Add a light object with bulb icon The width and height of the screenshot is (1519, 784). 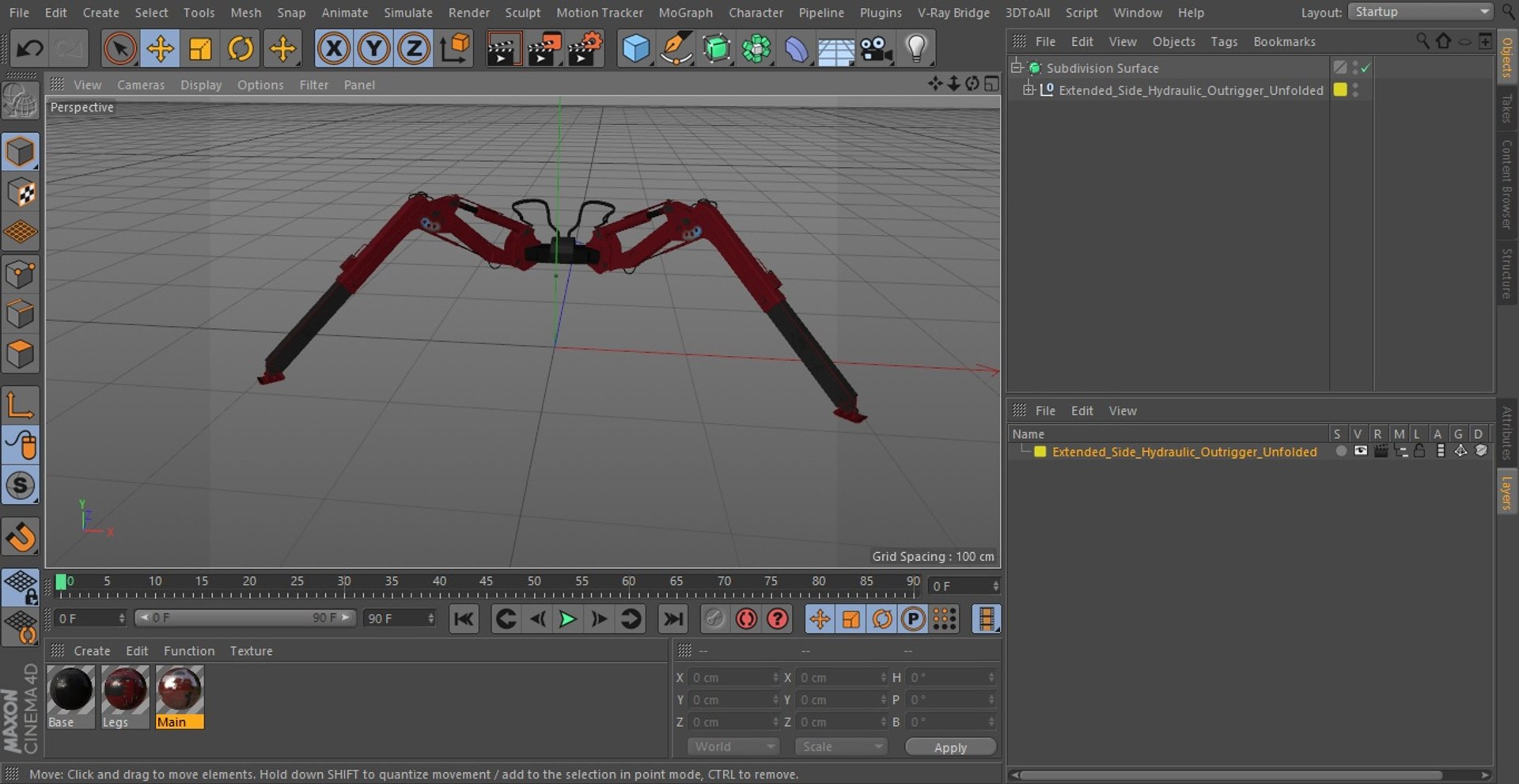(916, 49)
